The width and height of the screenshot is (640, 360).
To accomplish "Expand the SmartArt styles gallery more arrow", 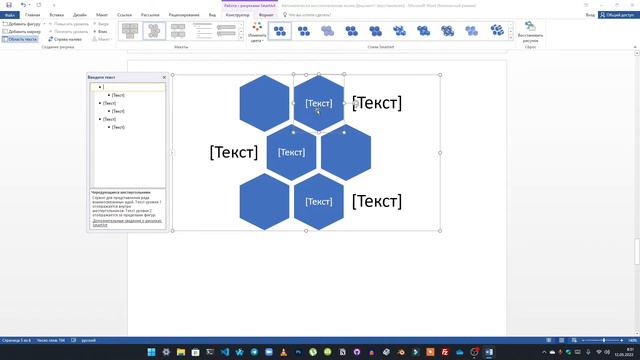I will [511, 38].
